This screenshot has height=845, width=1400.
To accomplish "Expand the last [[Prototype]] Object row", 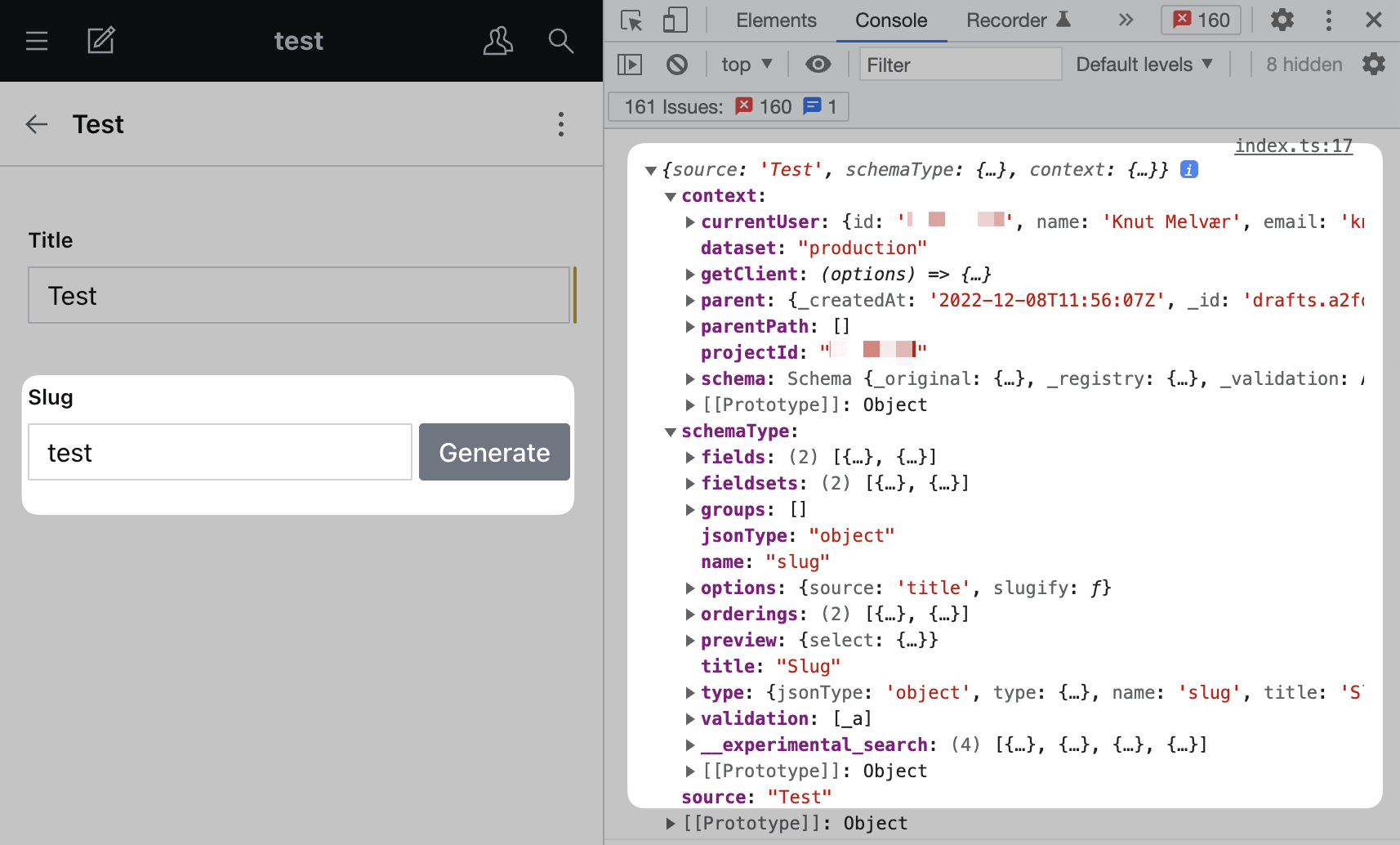I will point(671,824).
